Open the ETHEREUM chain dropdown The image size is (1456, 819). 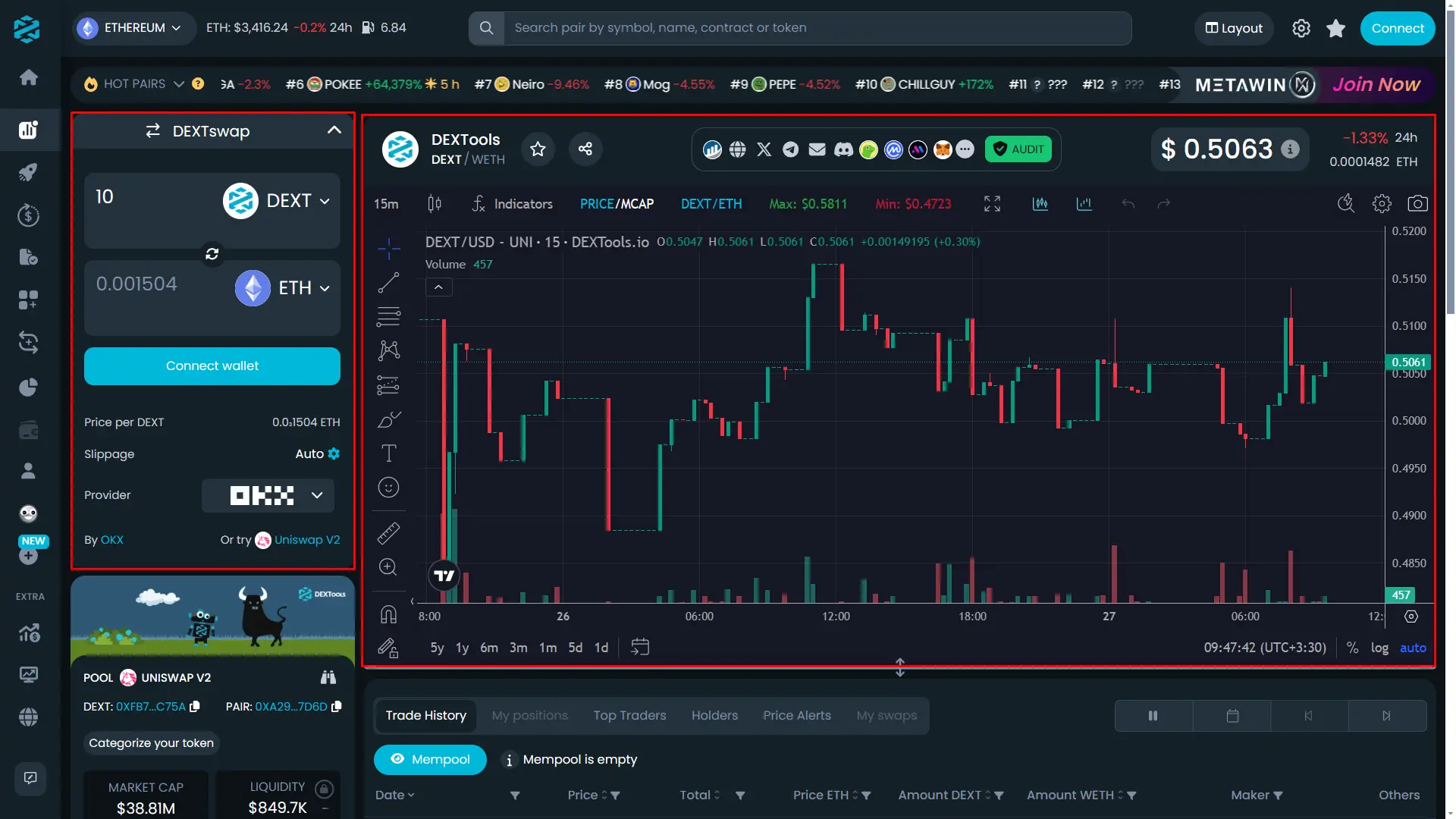pos(133,28)
